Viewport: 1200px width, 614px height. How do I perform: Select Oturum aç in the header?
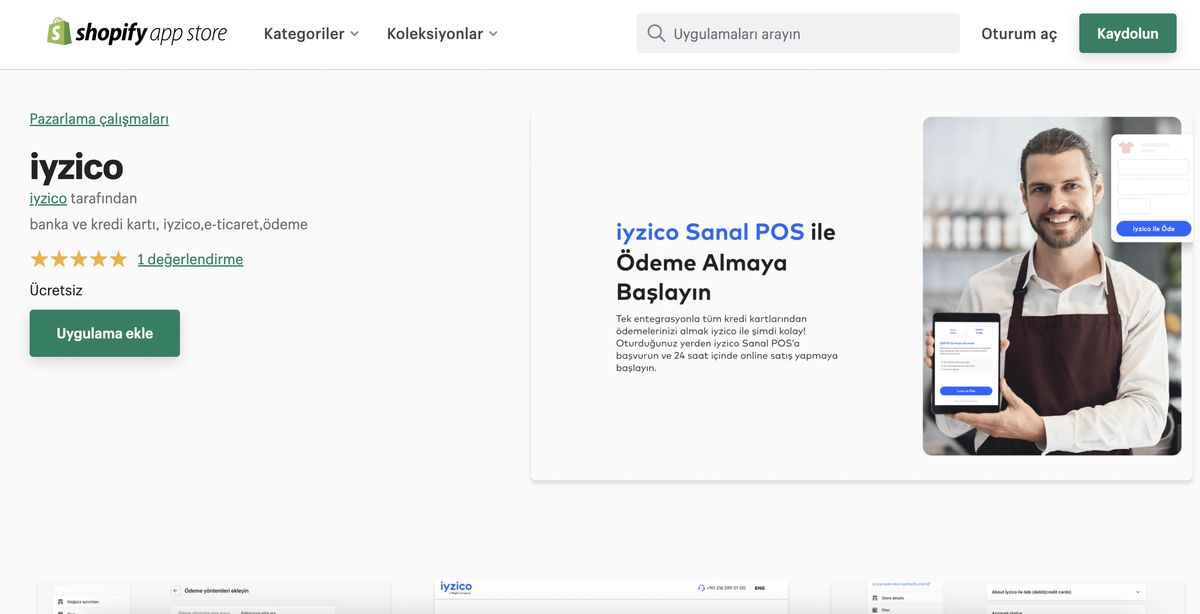point(1018,33)
